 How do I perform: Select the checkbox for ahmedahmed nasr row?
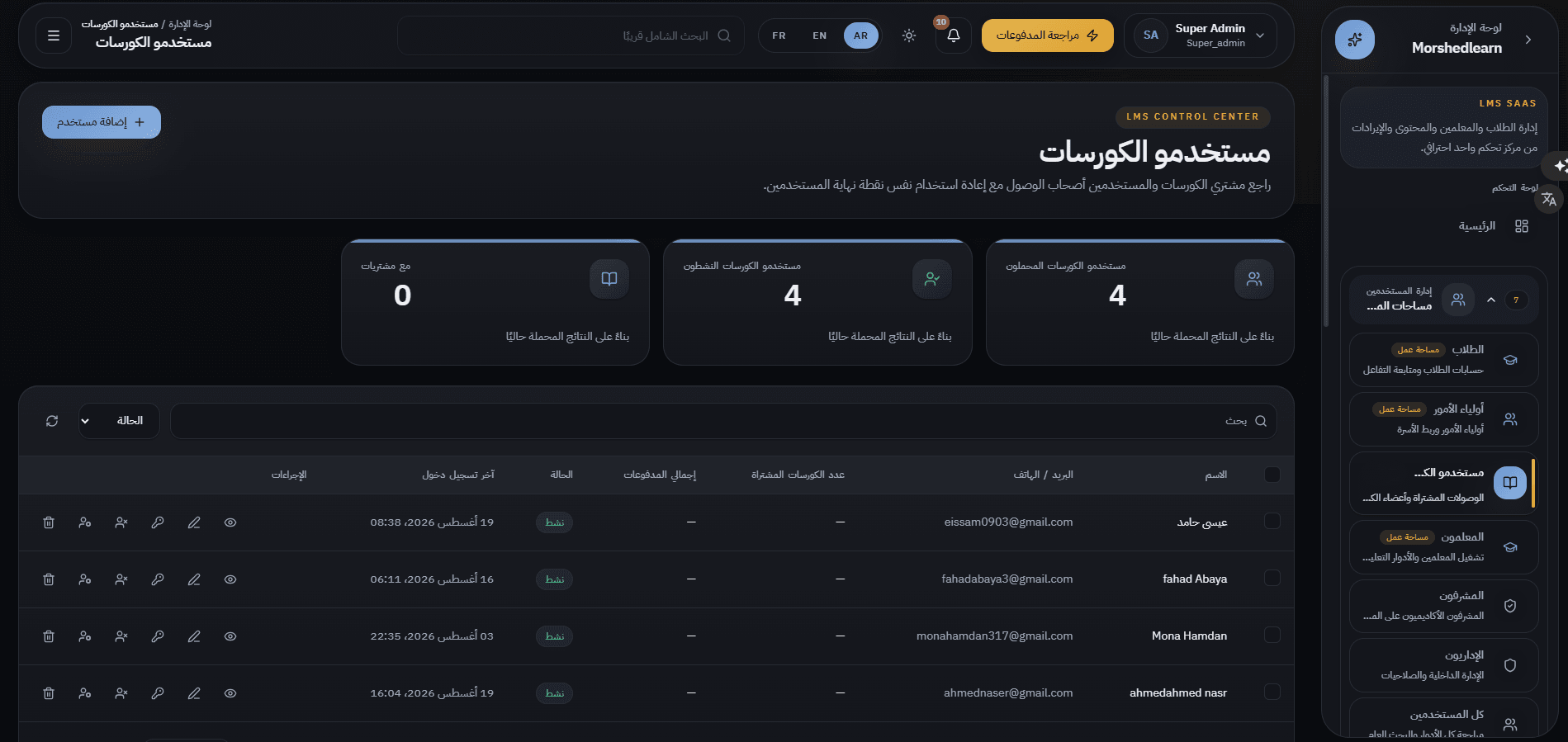click(1272, 692)
